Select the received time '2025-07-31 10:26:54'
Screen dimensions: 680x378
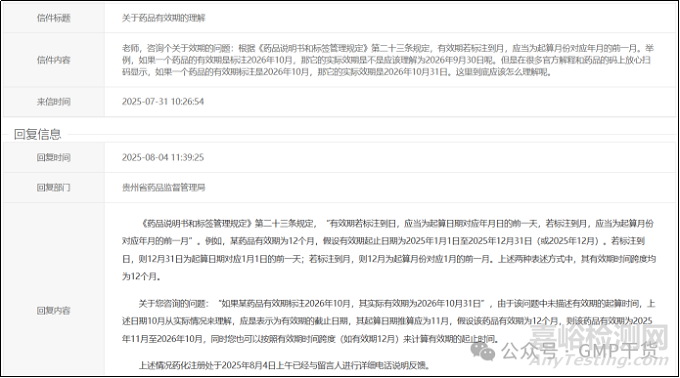coord(163,101)
